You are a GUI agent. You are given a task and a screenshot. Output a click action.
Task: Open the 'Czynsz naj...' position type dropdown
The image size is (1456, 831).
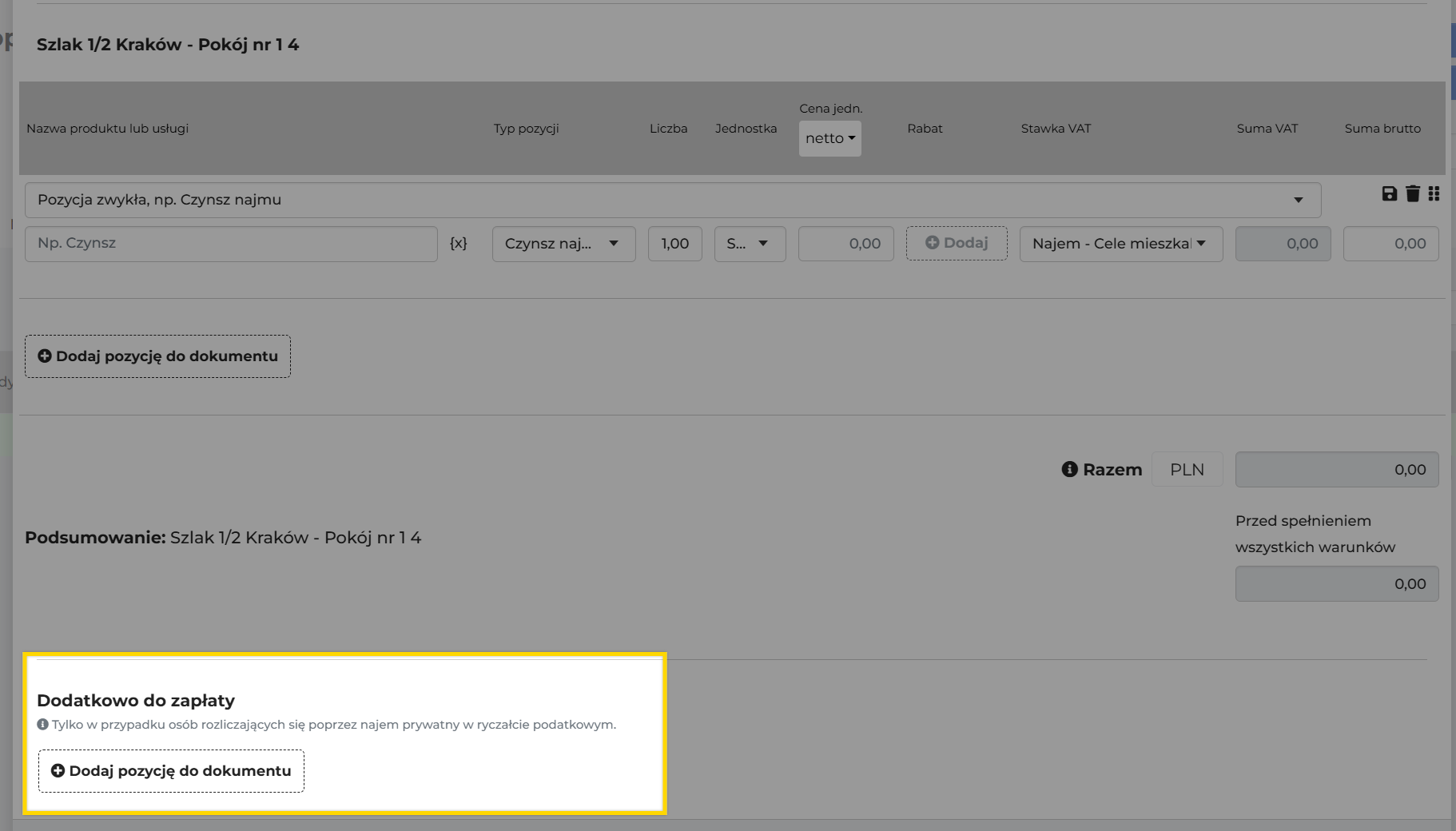point(564,244)
